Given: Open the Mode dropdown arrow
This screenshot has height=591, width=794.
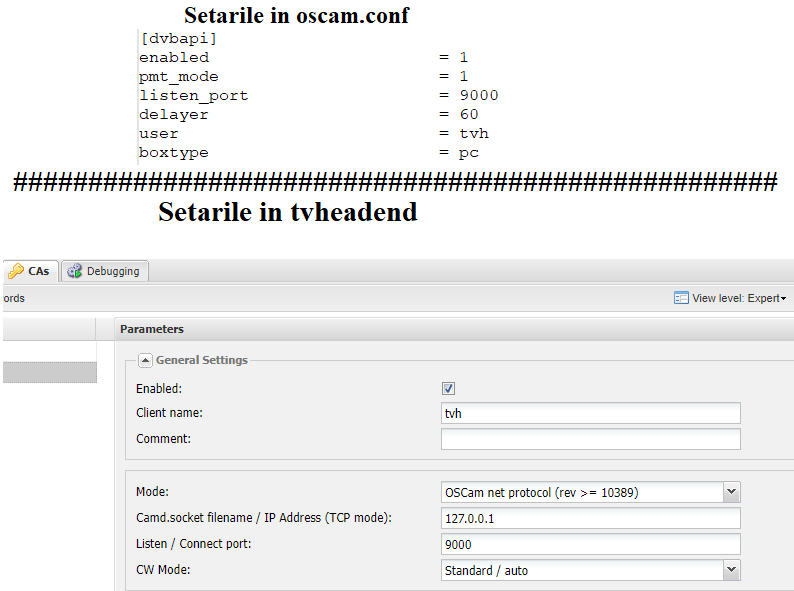Looking at the screenshot, I should point(731,492).
